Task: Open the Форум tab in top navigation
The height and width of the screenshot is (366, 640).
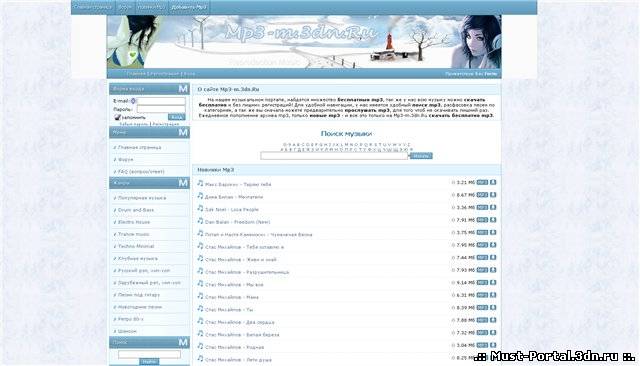Action: pyautogui.click(x=124, y=7)
